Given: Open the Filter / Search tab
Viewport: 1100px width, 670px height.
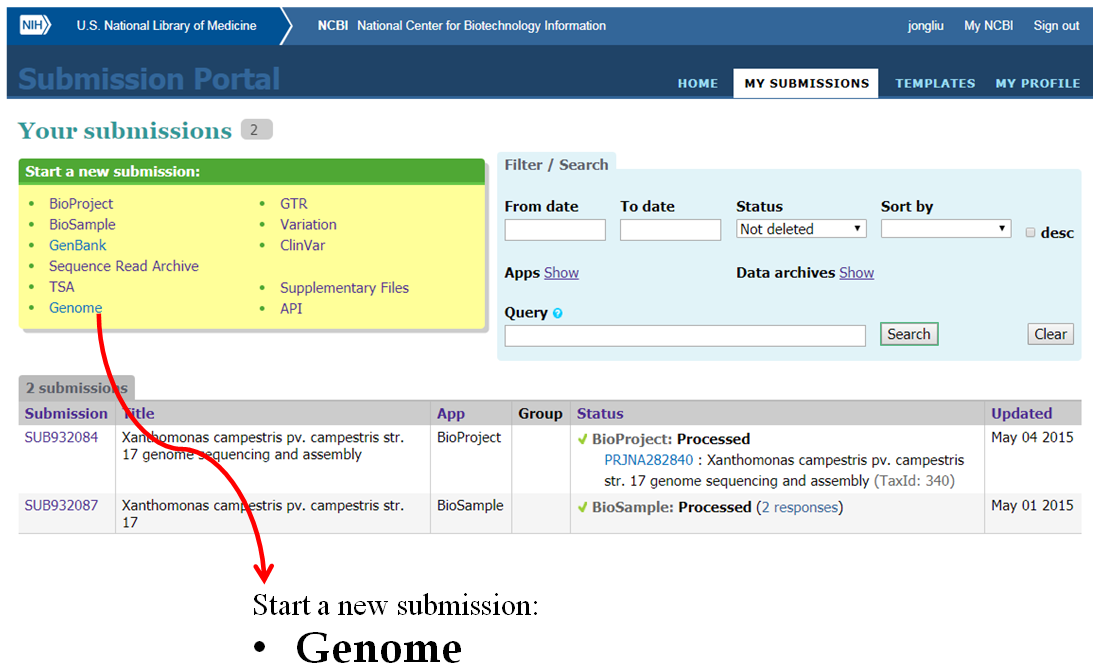Looking at the screenshot, I should 556,165.
